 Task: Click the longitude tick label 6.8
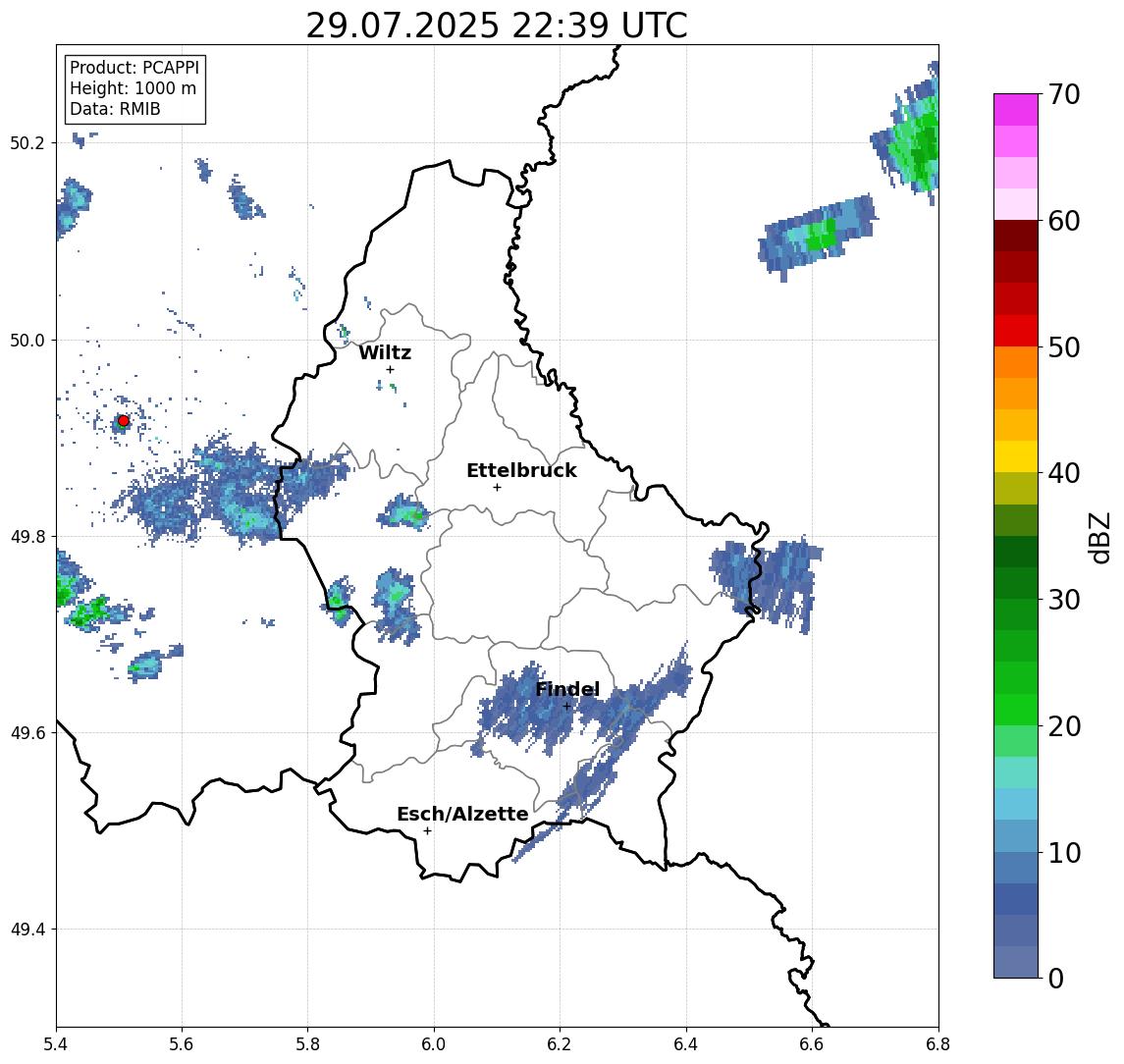coord(938,1044)
